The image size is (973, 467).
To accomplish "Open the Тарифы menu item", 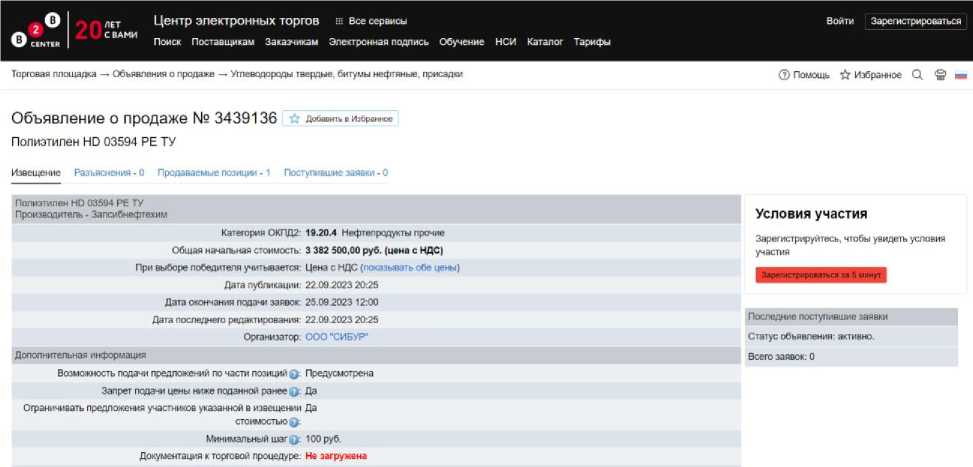I will tap(592, 42).
